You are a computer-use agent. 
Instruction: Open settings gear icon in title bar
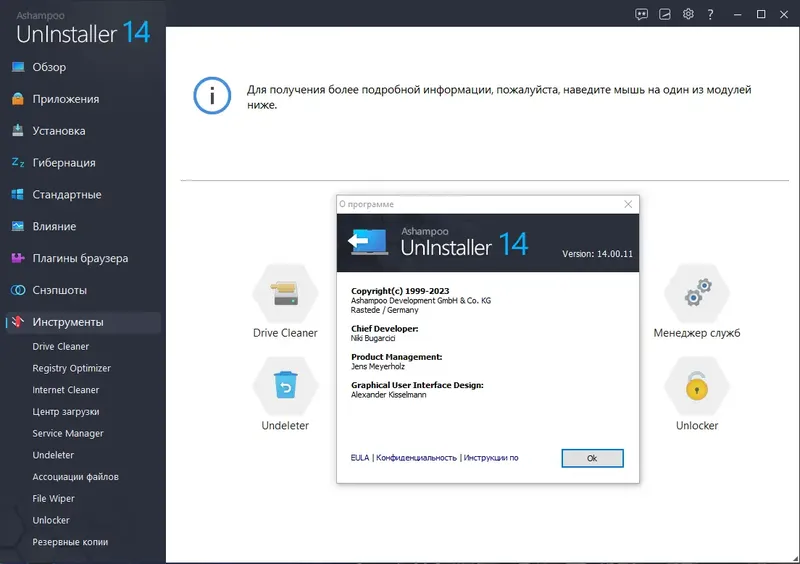(x=688, y=14)
